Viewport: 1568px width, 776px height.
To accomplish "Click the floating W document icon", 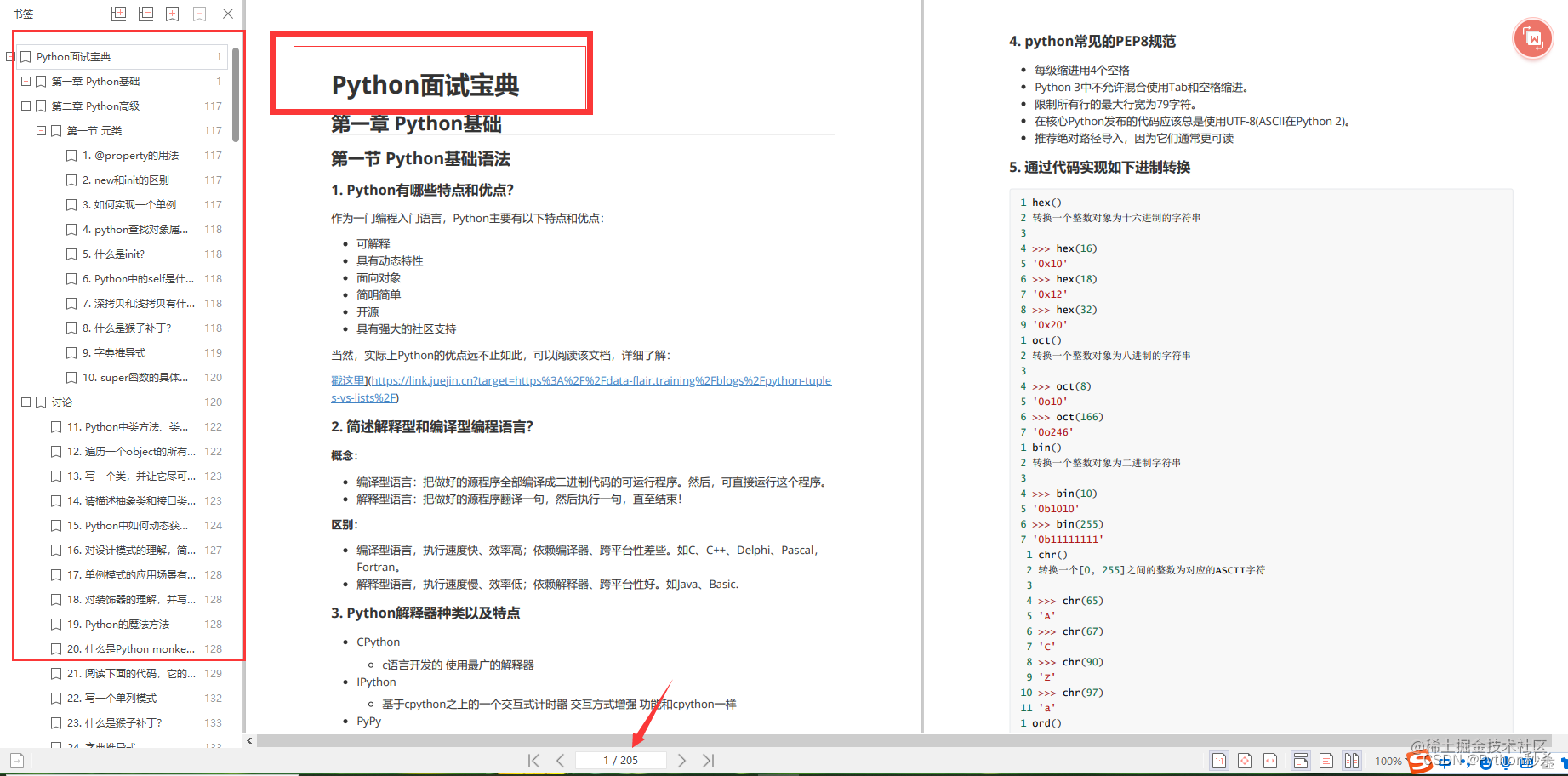I will tap(1532, 38).
